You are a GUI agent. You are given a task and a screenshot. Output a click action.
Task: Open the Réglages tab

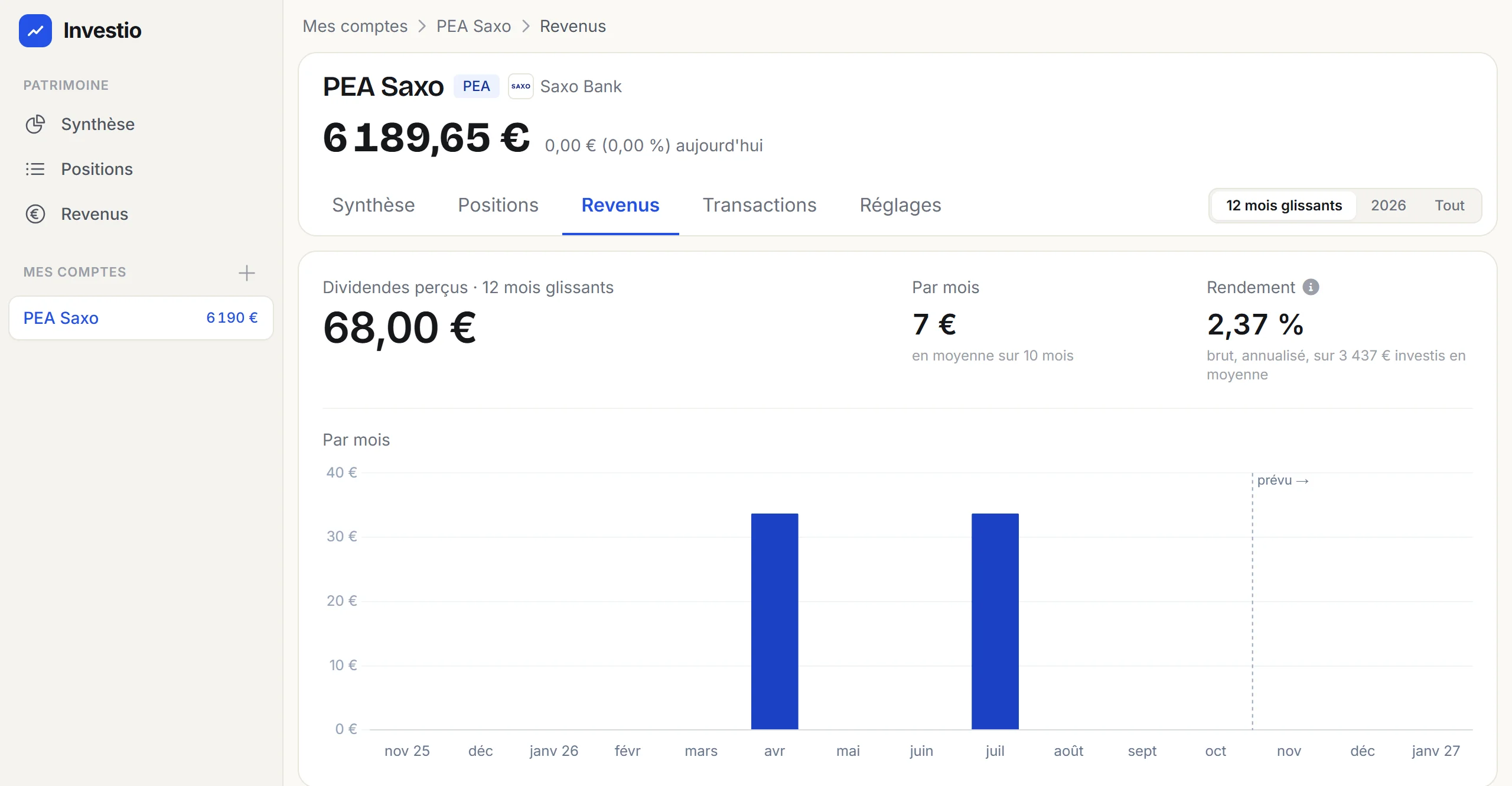[900, 205]
